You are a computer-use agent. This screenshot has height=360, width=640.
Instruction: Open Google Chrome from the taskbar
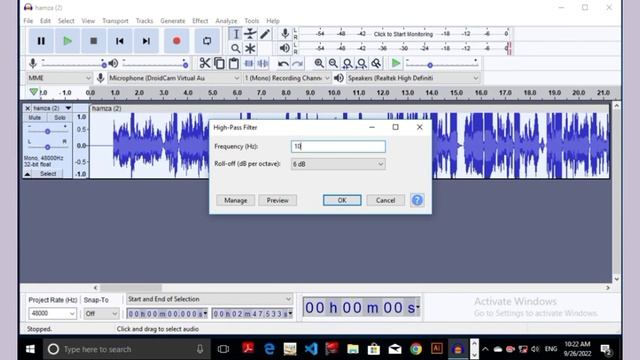pyautogui.click(x=416, y=349)
